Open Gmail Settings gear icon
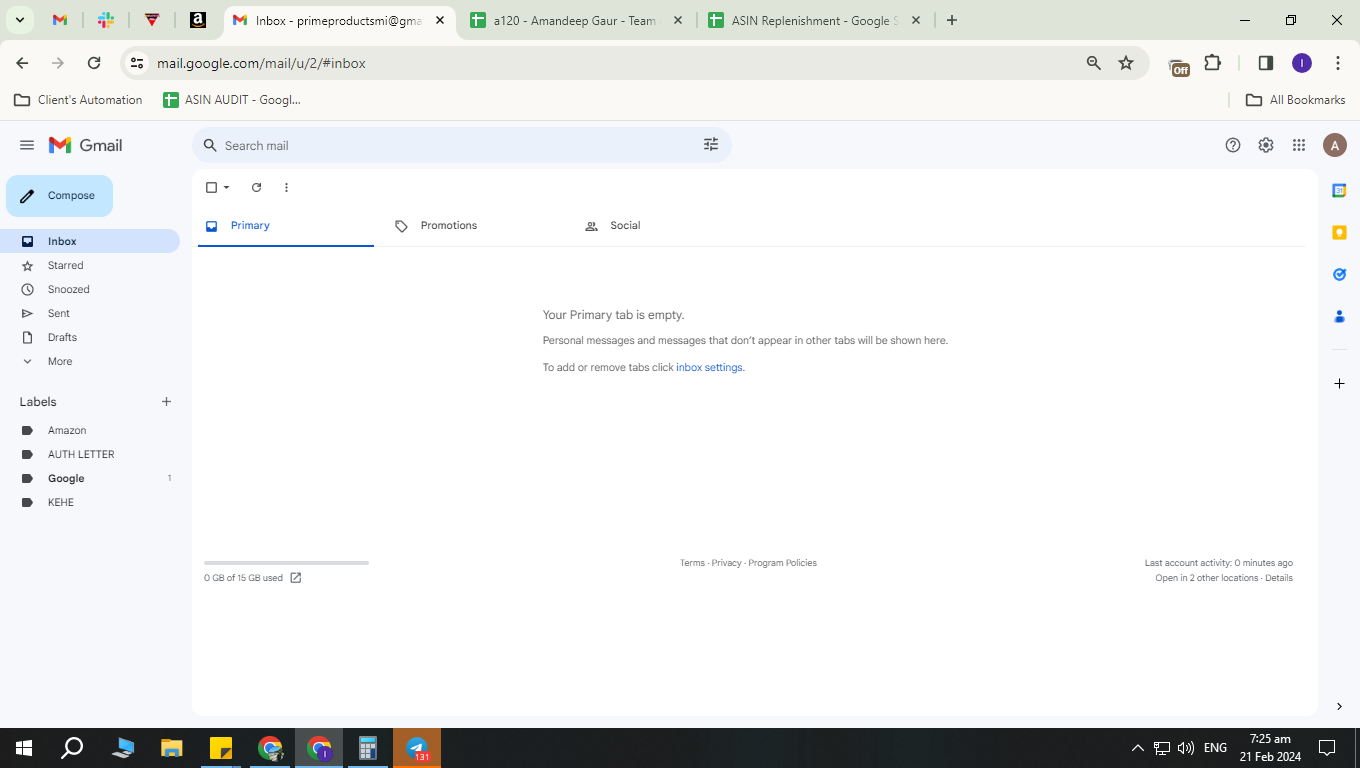 [1266, 145]
